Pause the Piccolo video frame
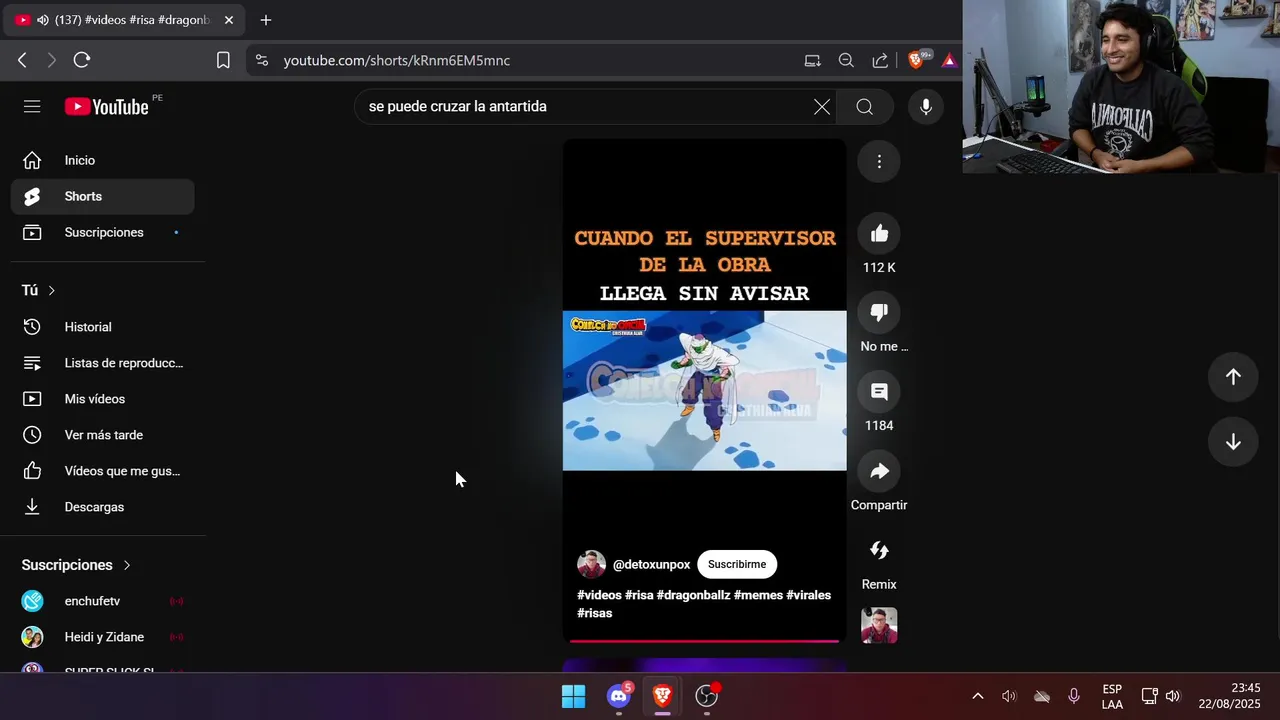 (704, 391)
